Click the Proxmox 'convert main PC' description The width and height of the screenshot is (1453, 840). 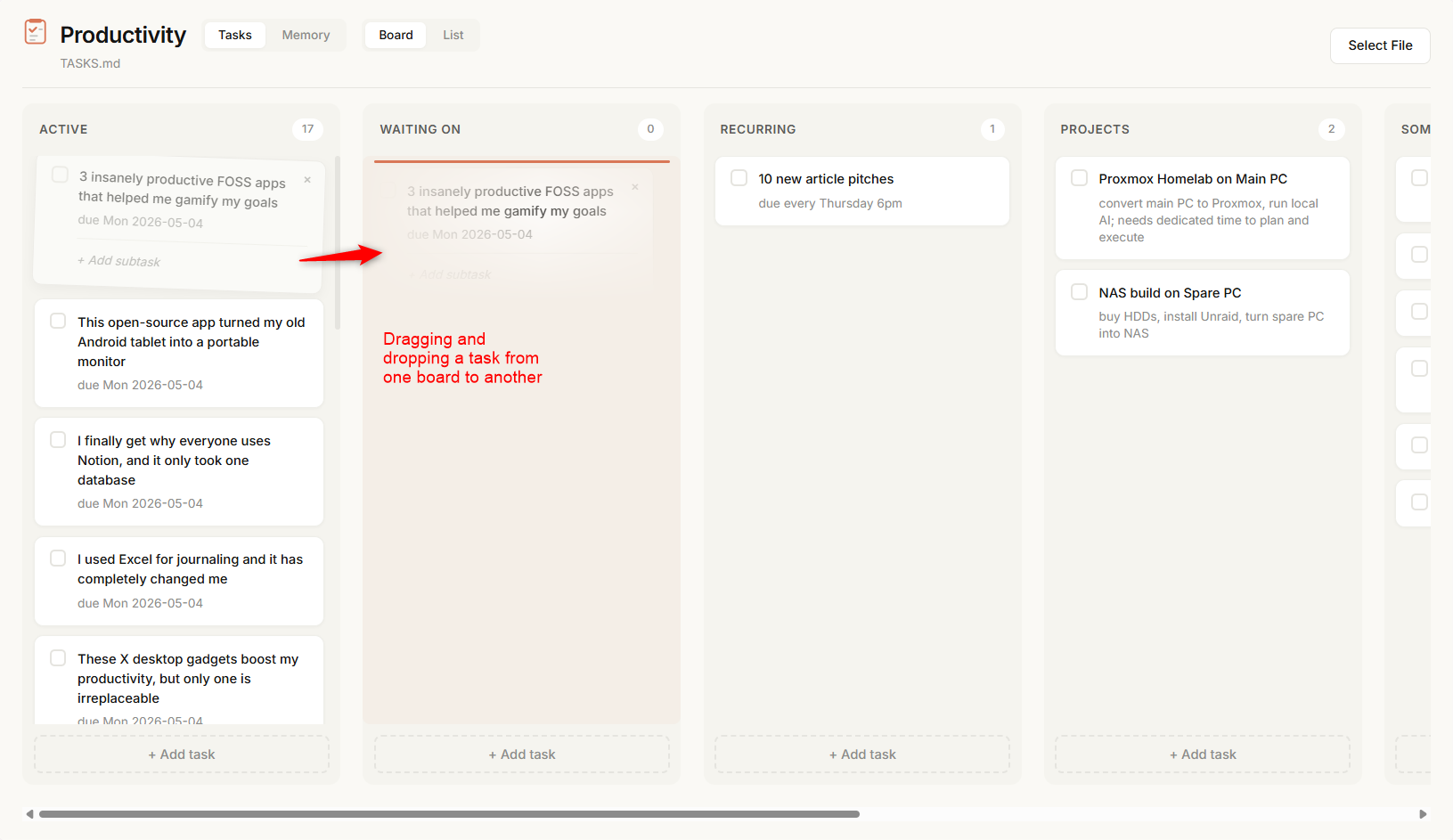1209,220
